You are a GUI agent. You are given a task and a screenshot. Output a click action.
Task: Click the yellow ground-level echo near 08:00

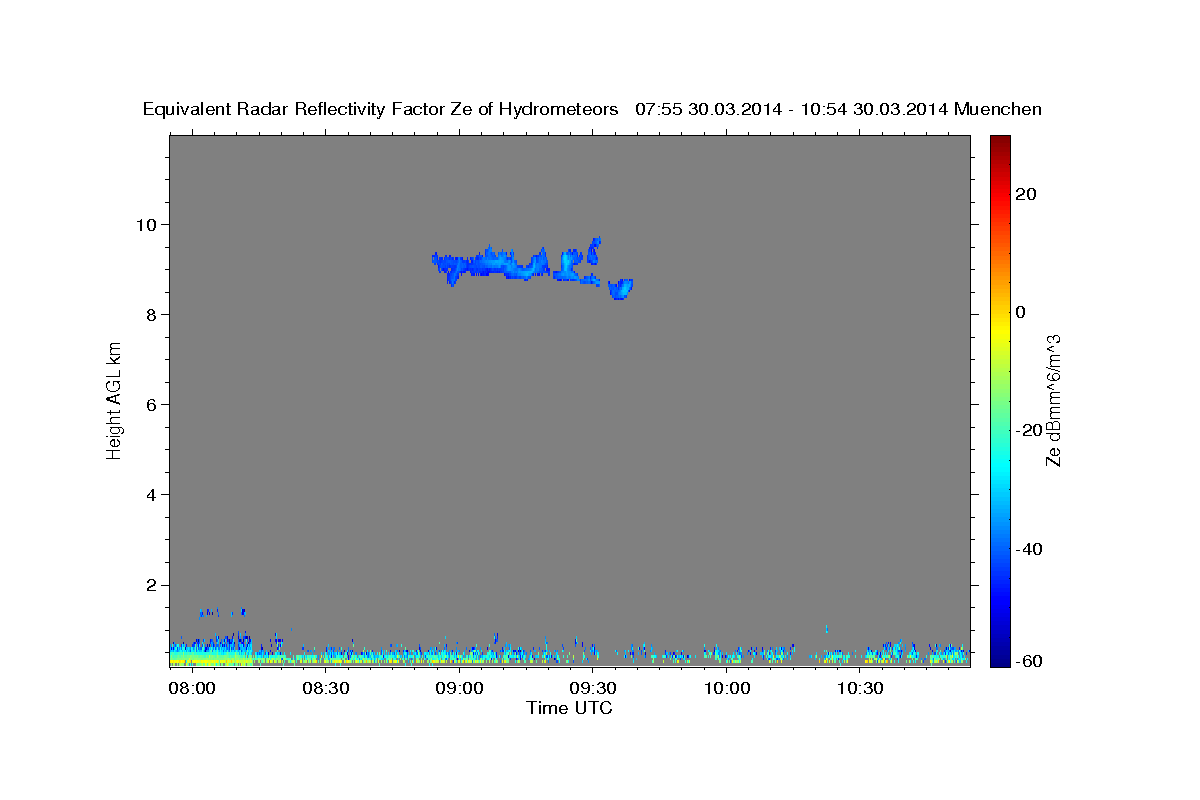pos(210,660)
